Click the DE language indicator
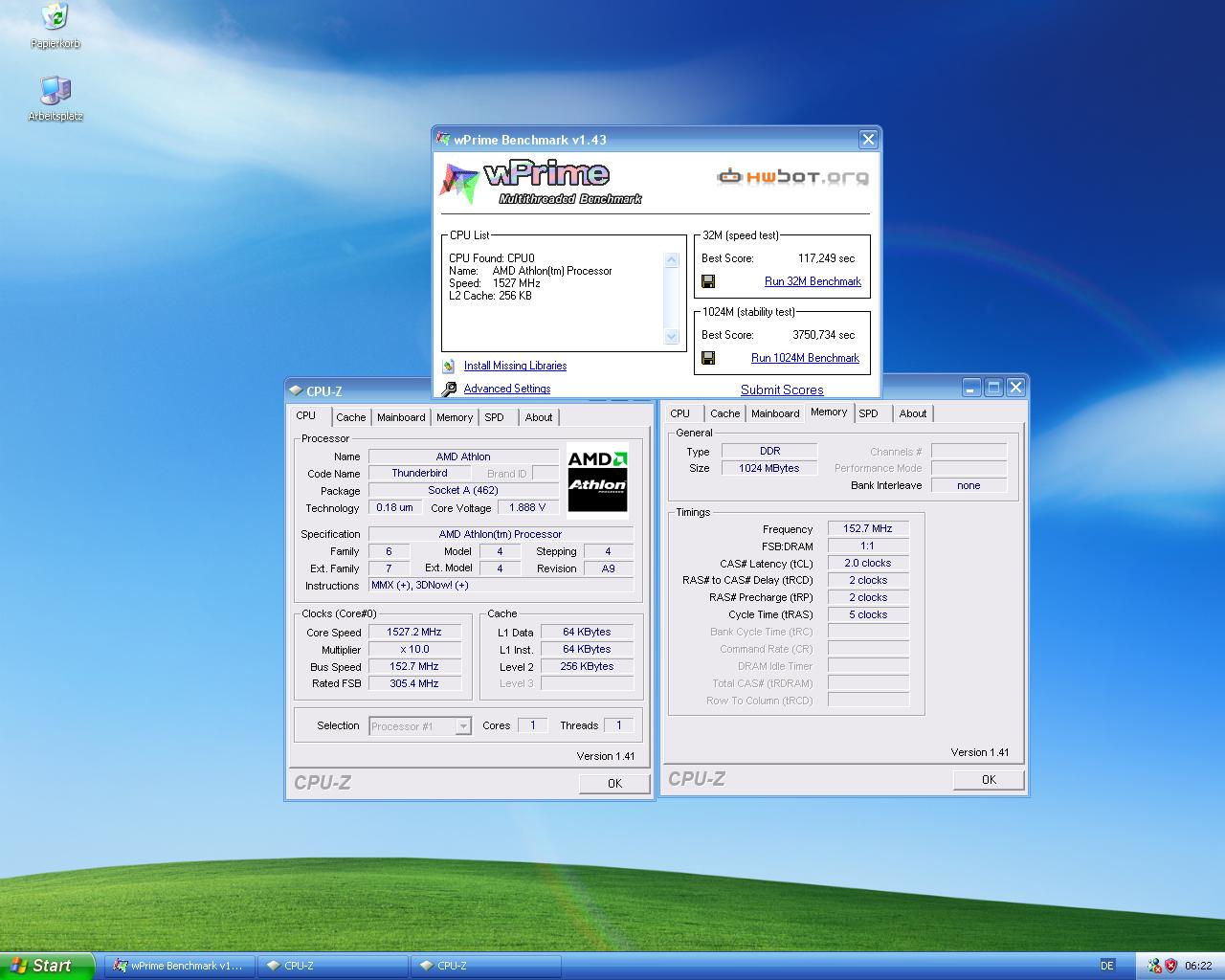 tap(1107, 966)
